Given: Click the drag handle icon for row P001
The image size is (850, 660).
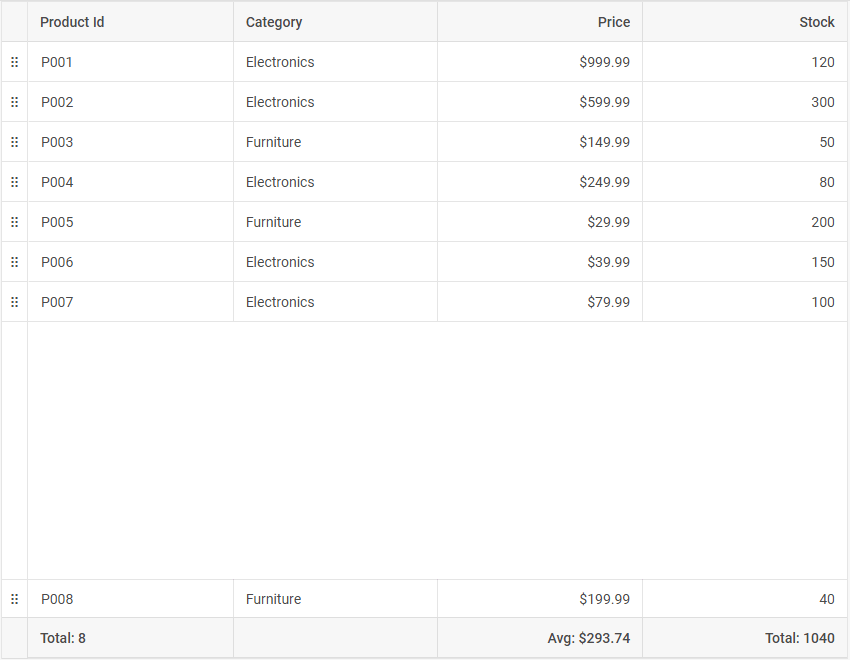Looking at the screenshot, I should (14, 62).
